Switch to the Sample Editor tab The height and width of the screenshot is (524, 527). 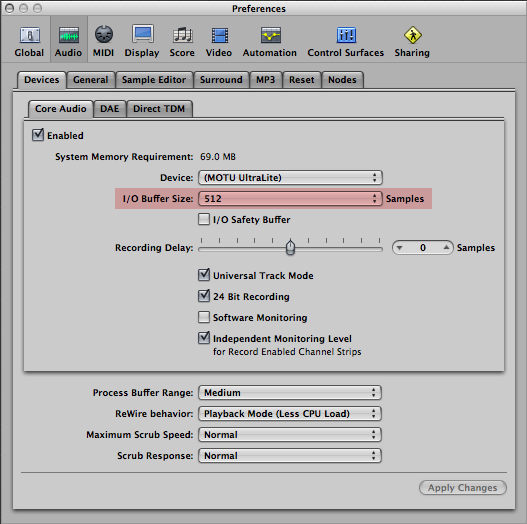(154, 80)
